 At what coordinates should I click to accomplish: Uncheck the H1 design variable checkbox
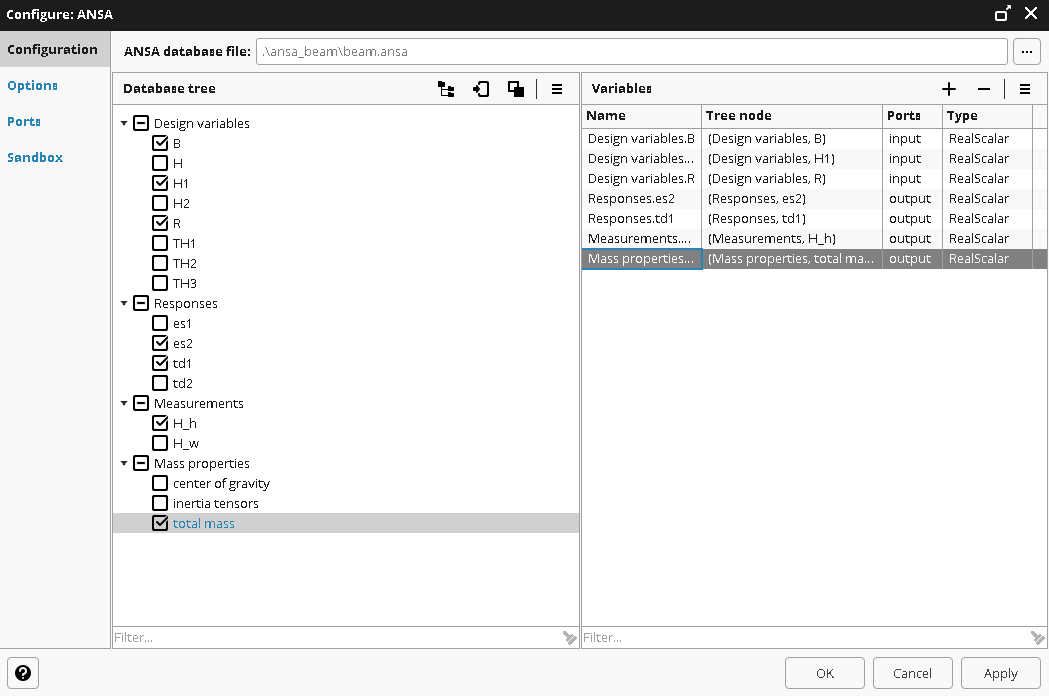coord(160,183)
